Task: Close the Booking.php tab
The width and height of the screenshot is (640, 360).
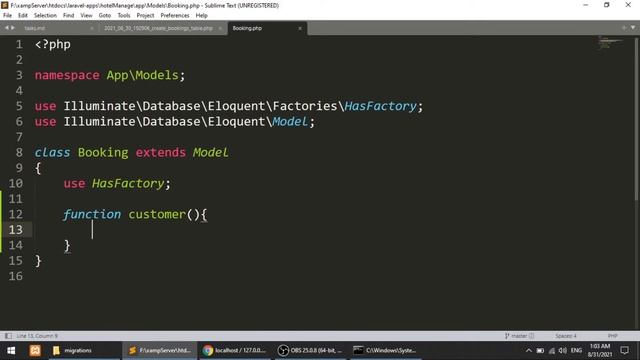Action: click(300, 28)
